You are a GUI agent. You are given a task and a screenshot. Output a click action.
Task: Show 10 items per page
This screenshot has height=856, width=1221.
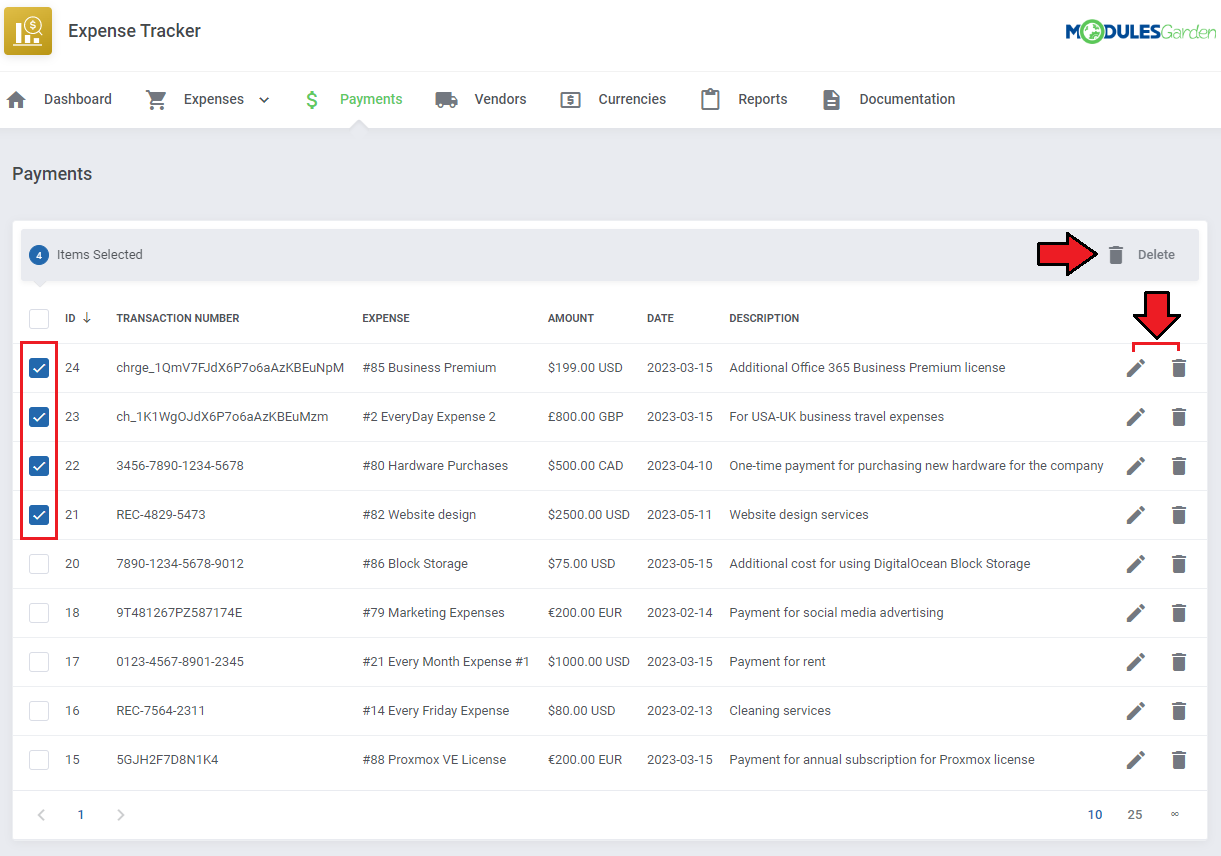(x=1095, y=815)
